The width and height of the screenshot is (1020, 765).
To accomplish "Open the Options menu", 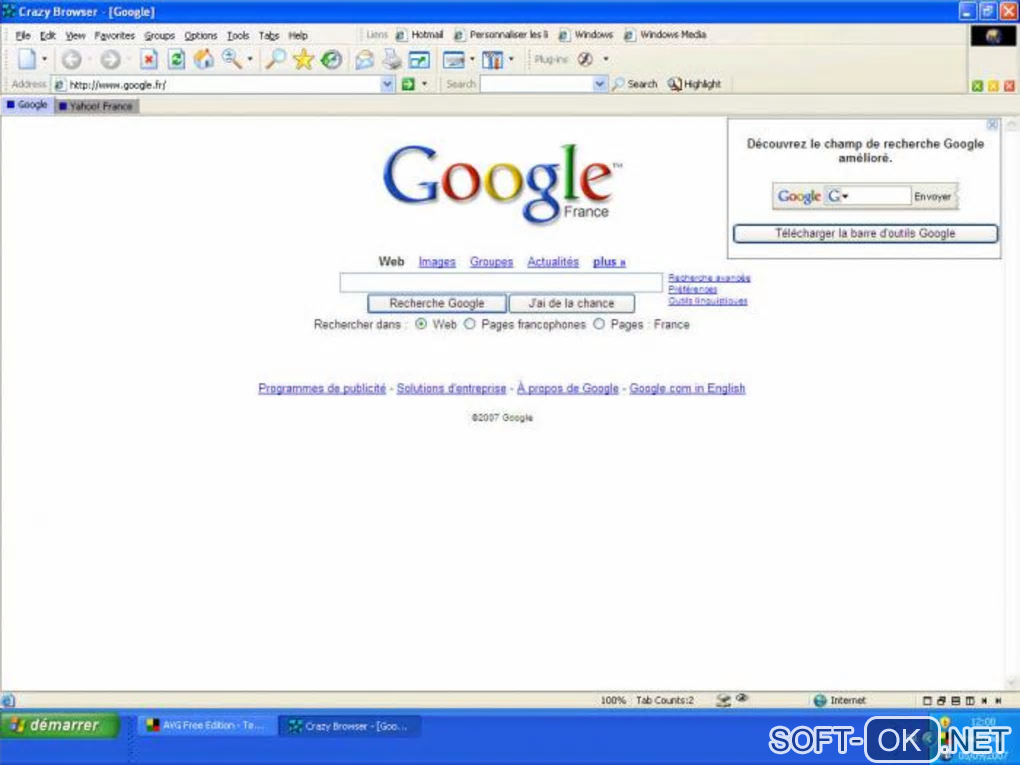I will (x=200, y=35).
